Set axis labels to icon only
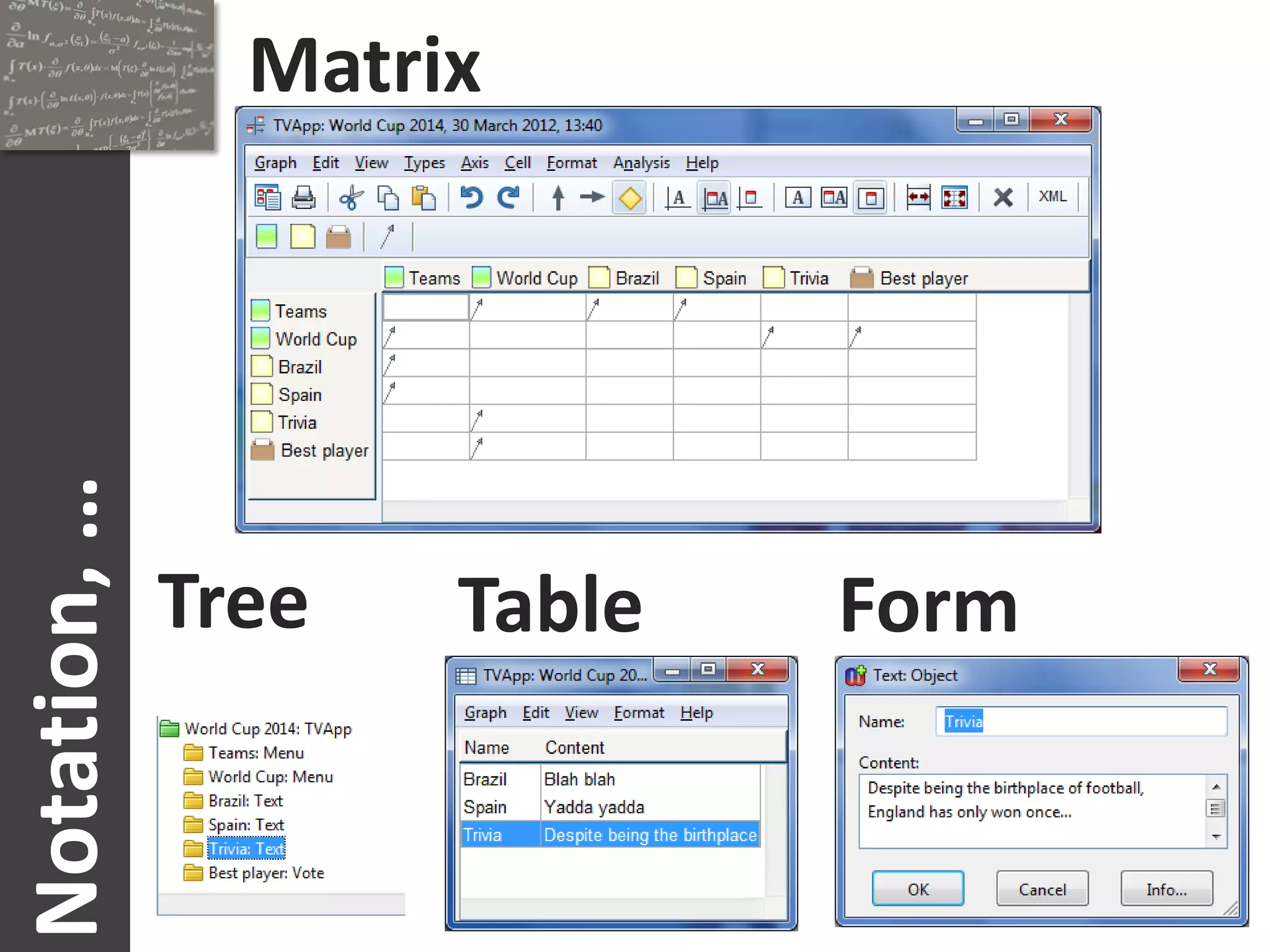This screenshot has width=1270, height=952. point(750,198)
